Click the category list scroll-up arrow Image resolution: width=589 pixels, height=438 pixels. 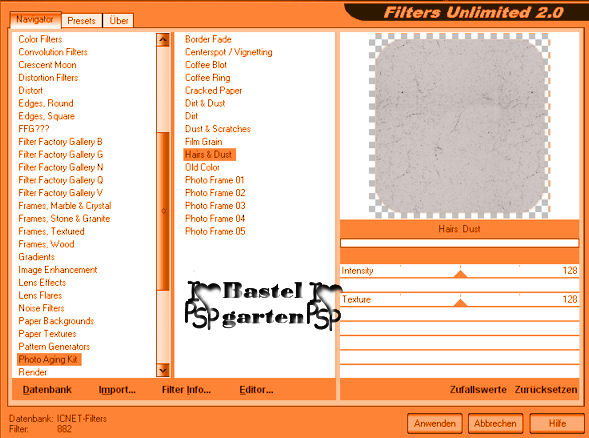[163, 40]
